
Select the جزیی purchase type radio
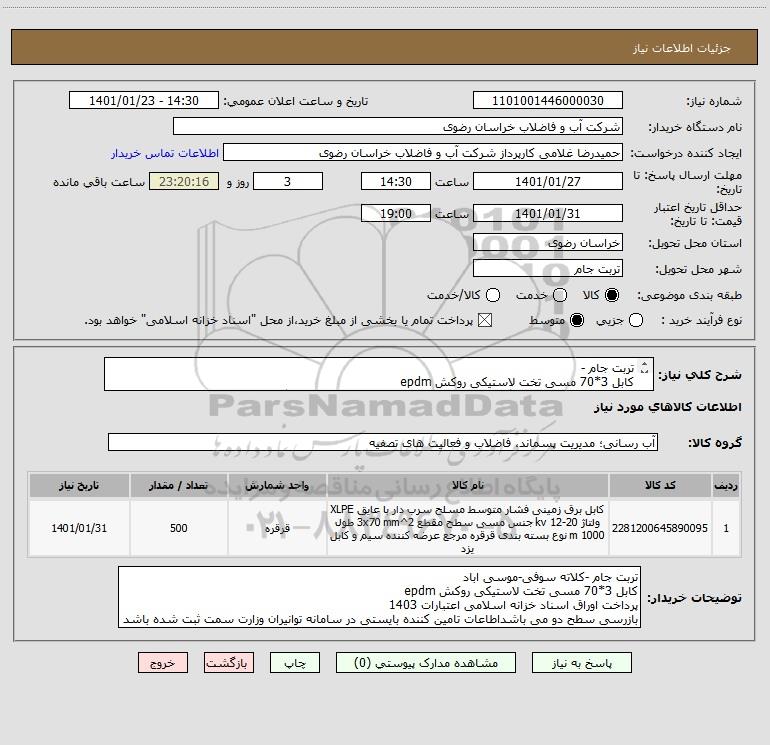pyautogui.click(x=636, y=320)
